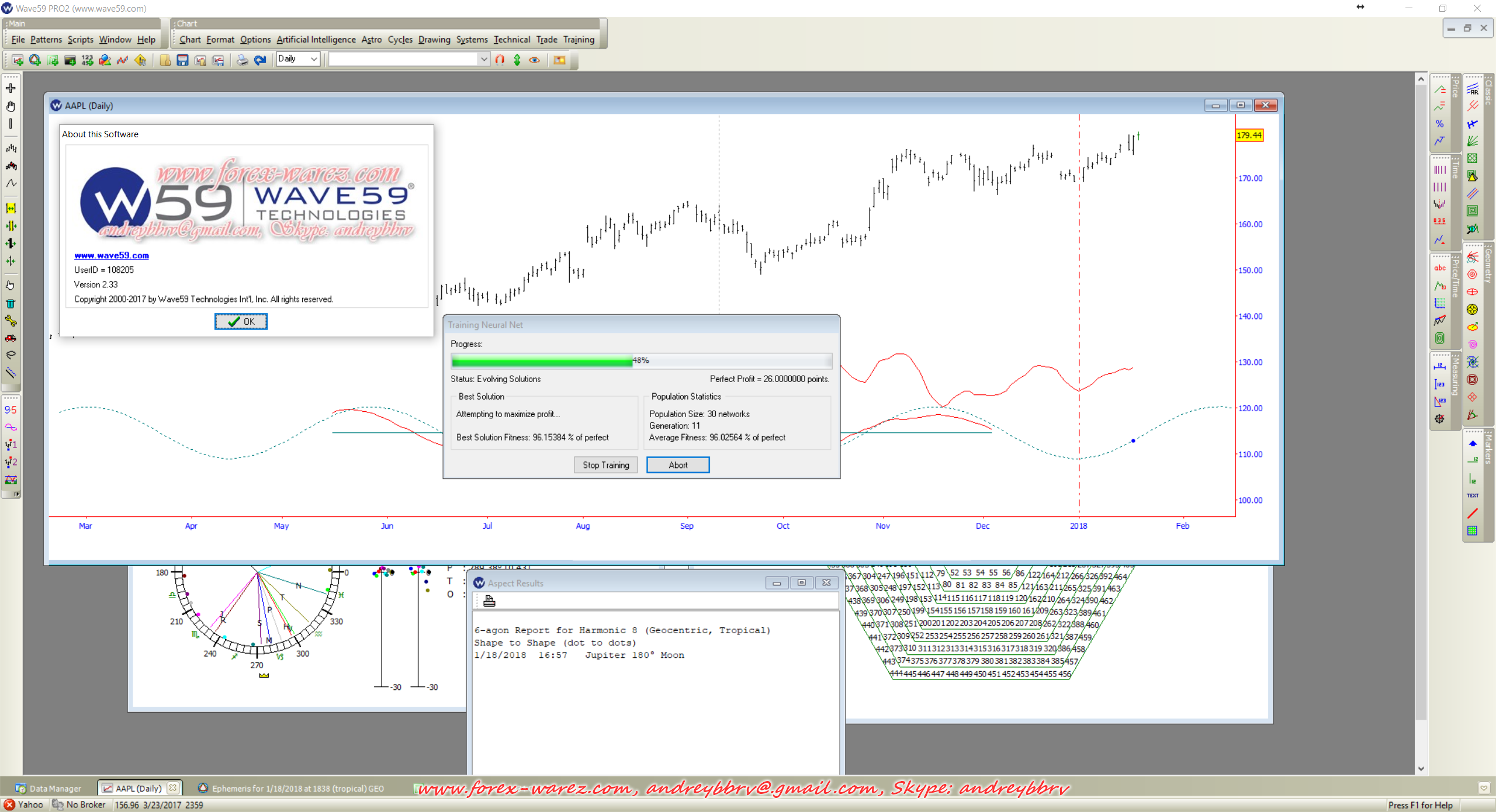Viewport: 1496px width, 812px height.
Task: Expand the empty combo box next to Daily
Action: 483,59
